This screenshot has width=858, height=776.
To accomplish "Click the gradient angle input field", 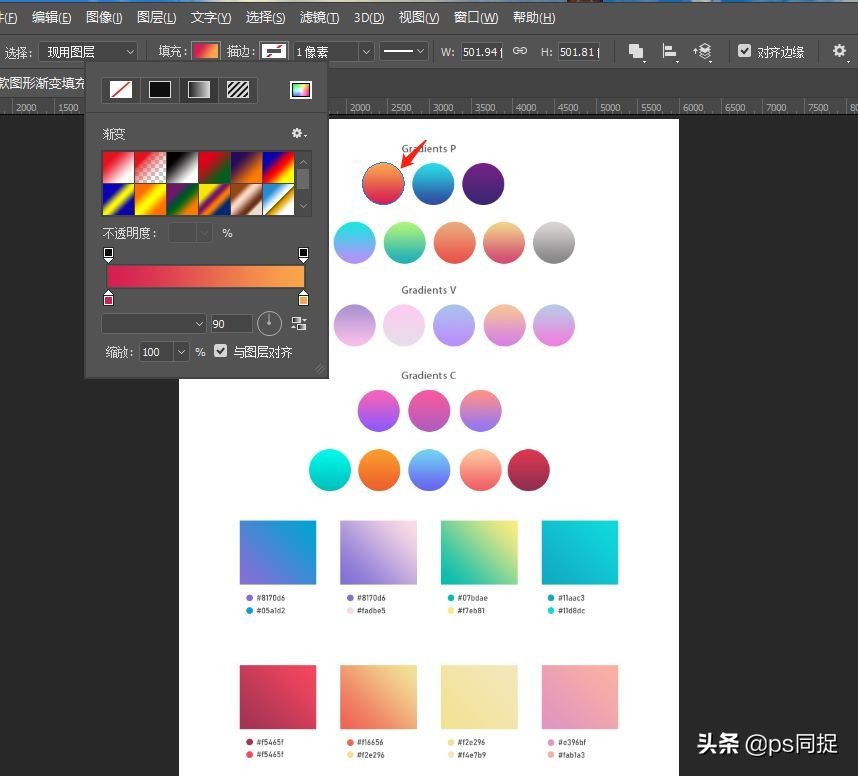I will click(x=230, y=324).
